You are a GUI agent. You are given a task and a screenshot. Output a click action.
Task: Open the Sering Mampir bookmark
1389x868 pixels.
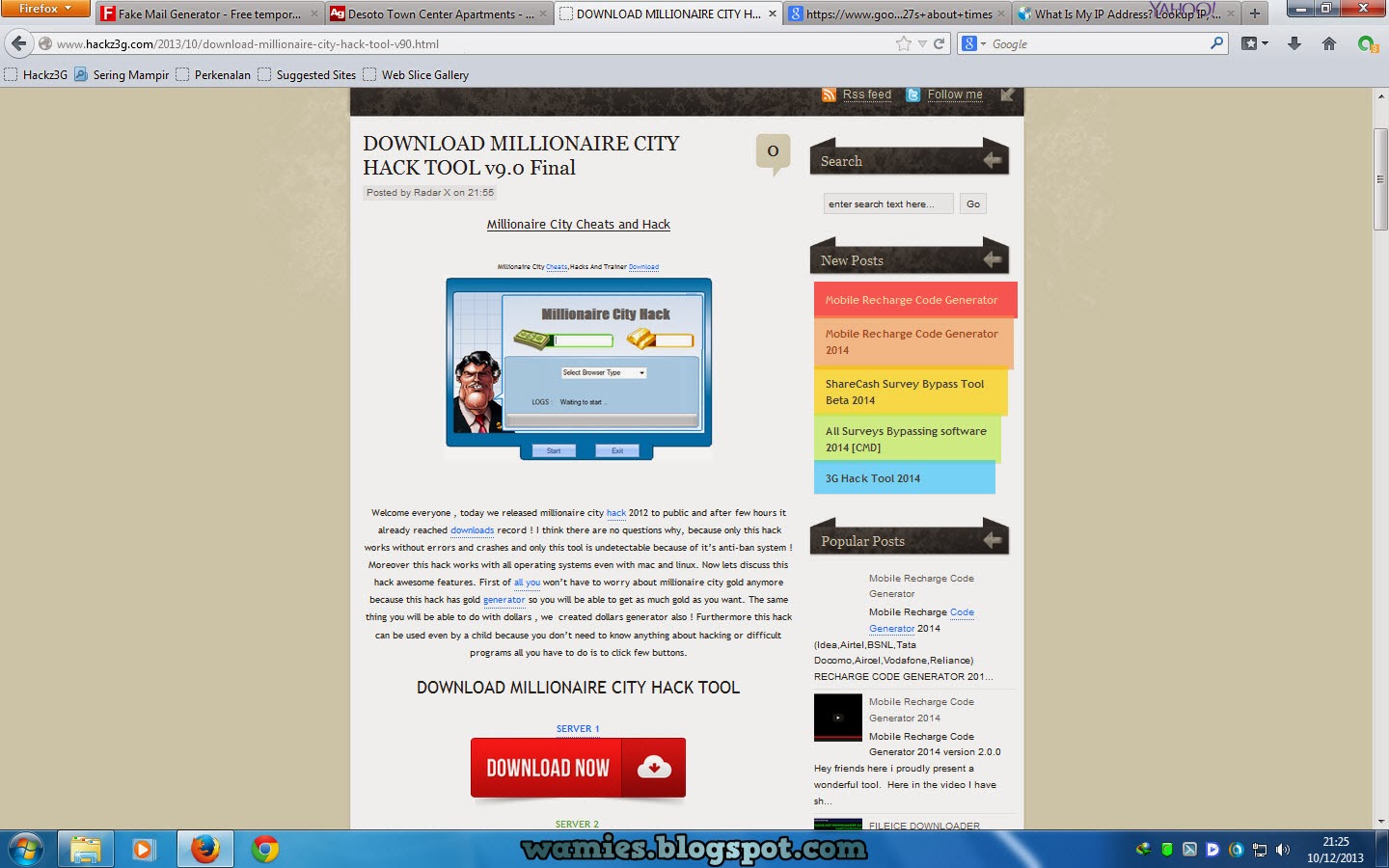[122, 74]
